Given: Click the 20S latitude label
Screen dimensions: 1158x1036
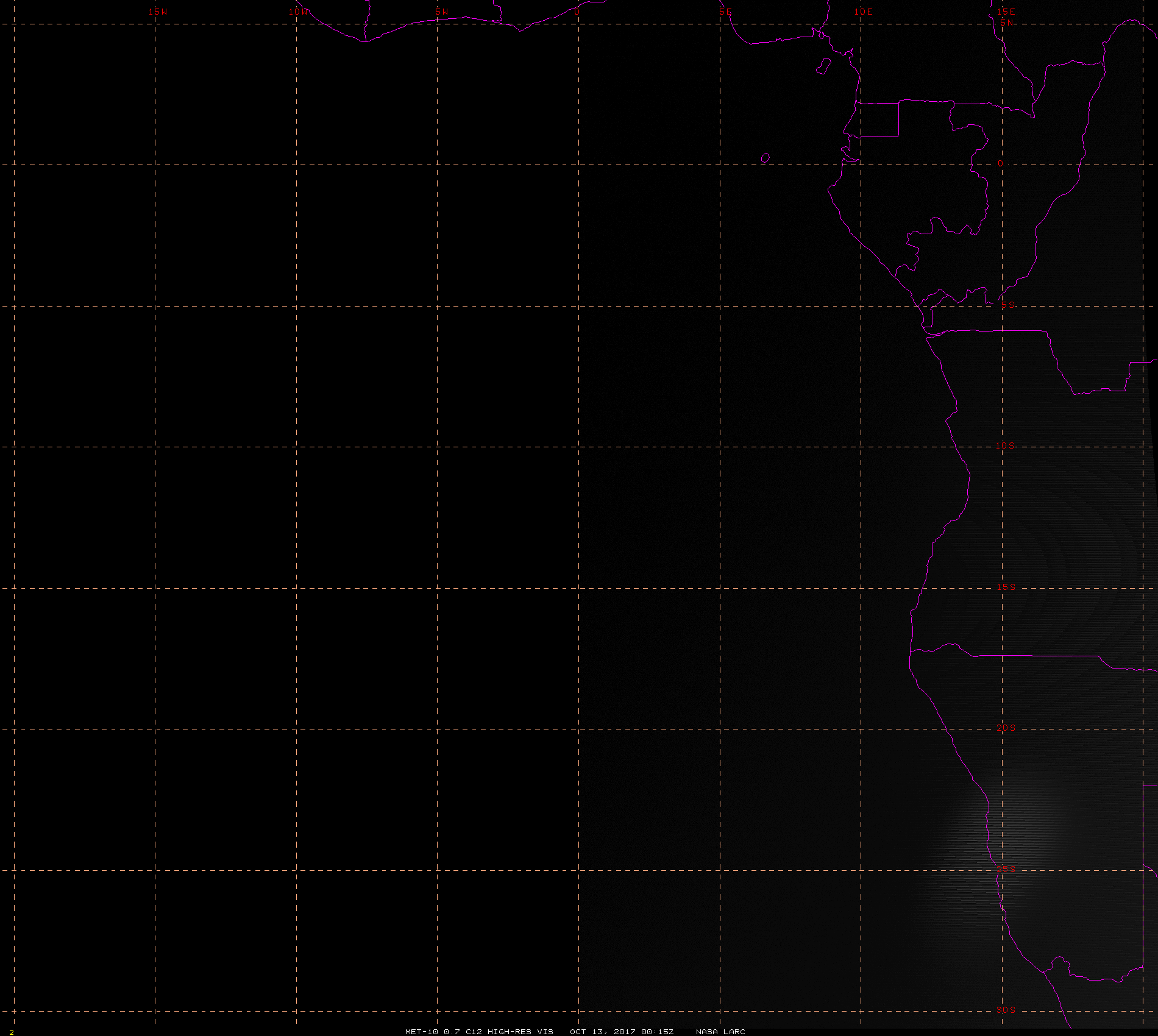Looking at the screenshot, I should click(1006, 728).
